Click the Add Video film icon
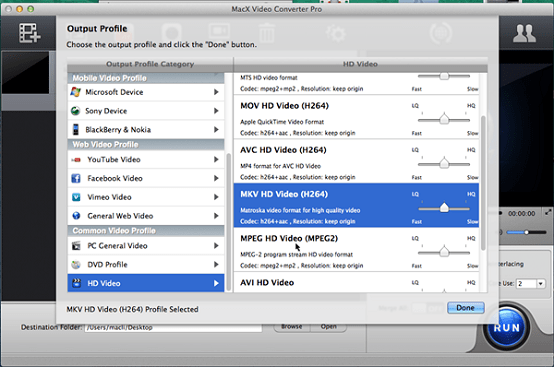The image size is (554, 367). pyautogui.click(x=30, y=33)
